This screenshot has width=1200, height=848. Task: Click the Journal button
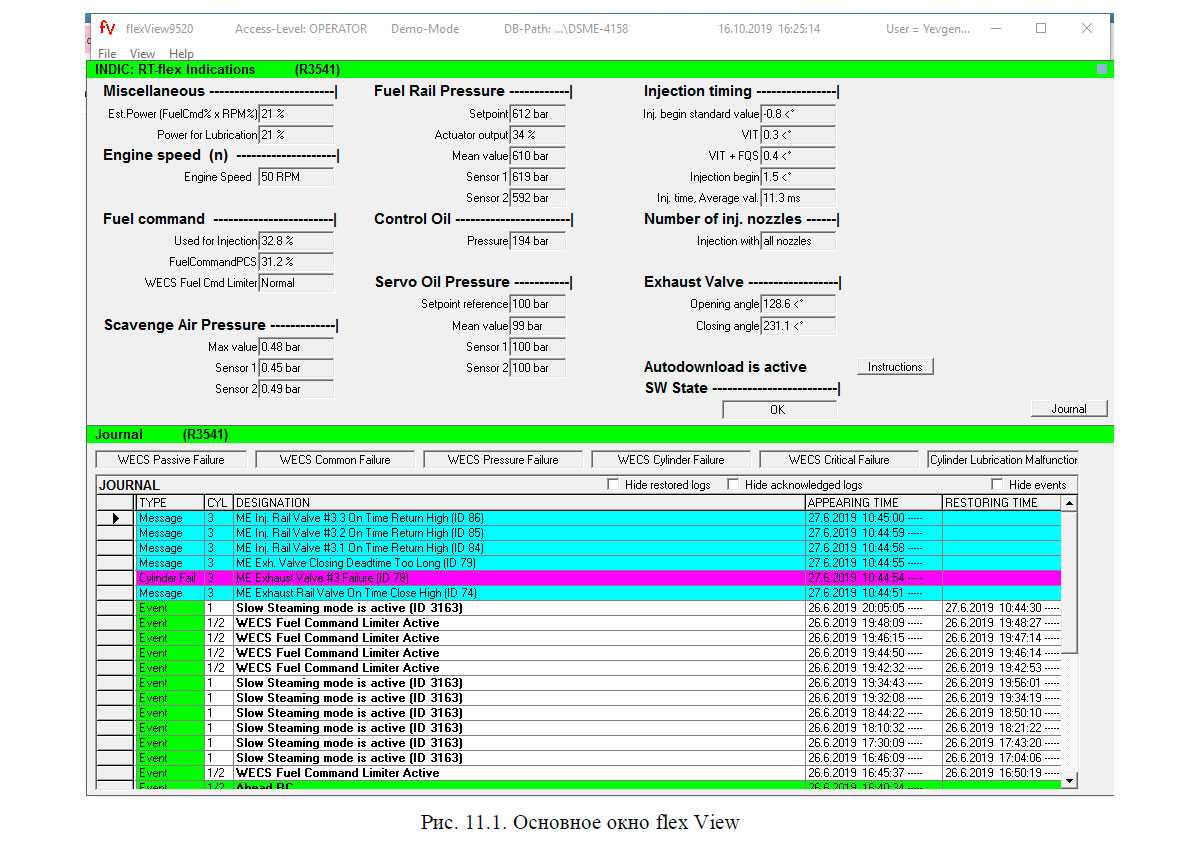[x=1069, y=409]
